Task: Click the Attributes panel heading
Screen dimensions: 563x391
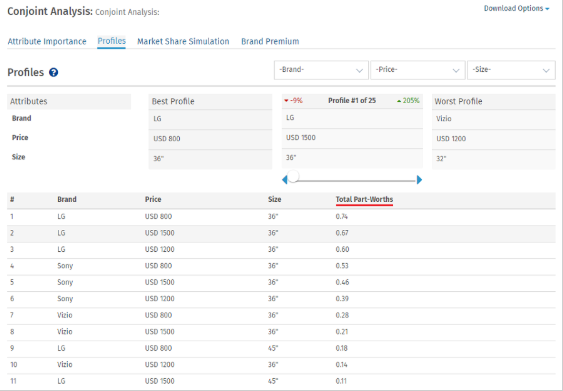Action: point(29,102)
